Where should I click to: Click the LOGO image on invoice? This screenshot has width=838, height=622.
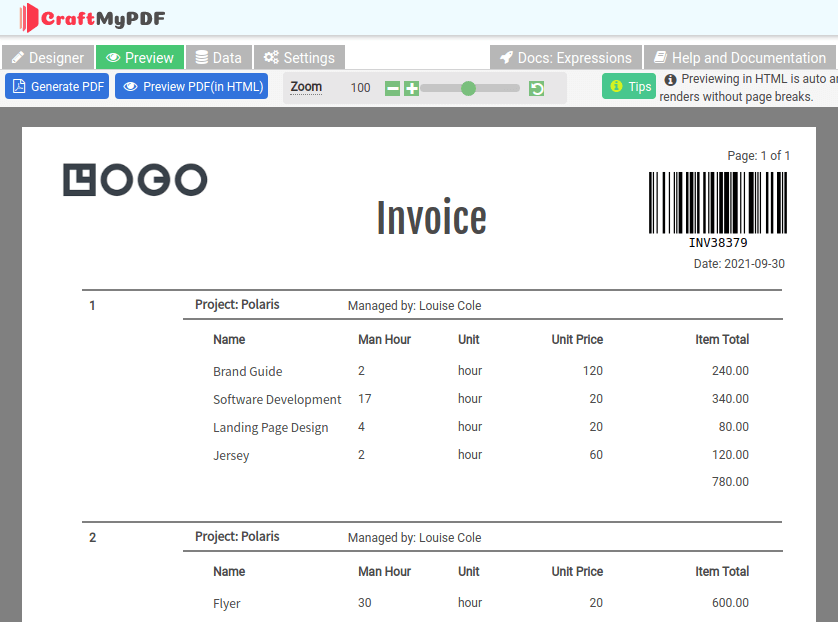135,180
